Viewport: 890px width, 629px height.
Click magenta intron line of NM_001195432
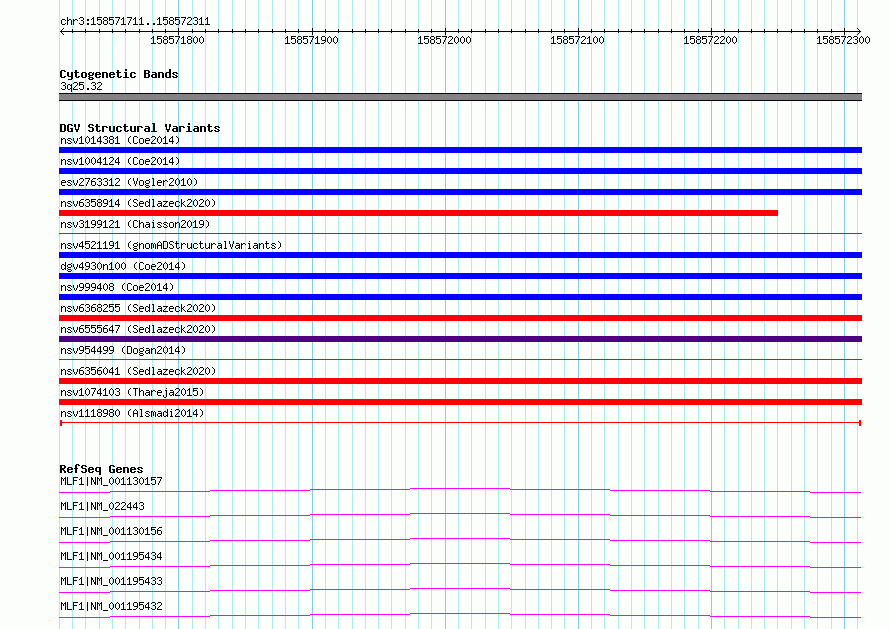pos(460,614)
